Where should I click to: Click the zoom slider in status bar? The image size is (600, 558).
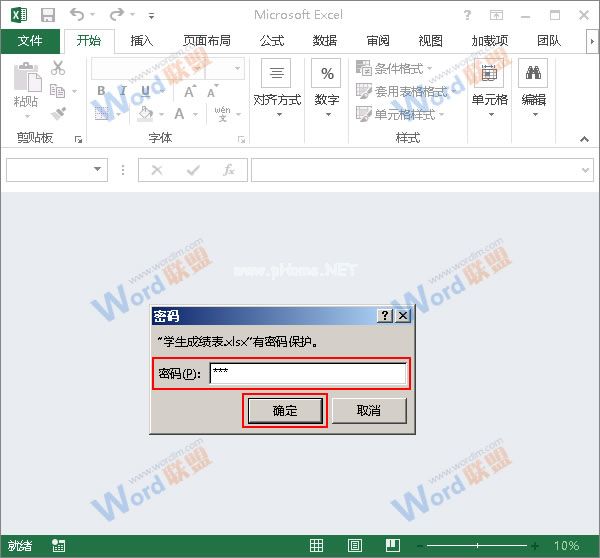click(480, 546)
